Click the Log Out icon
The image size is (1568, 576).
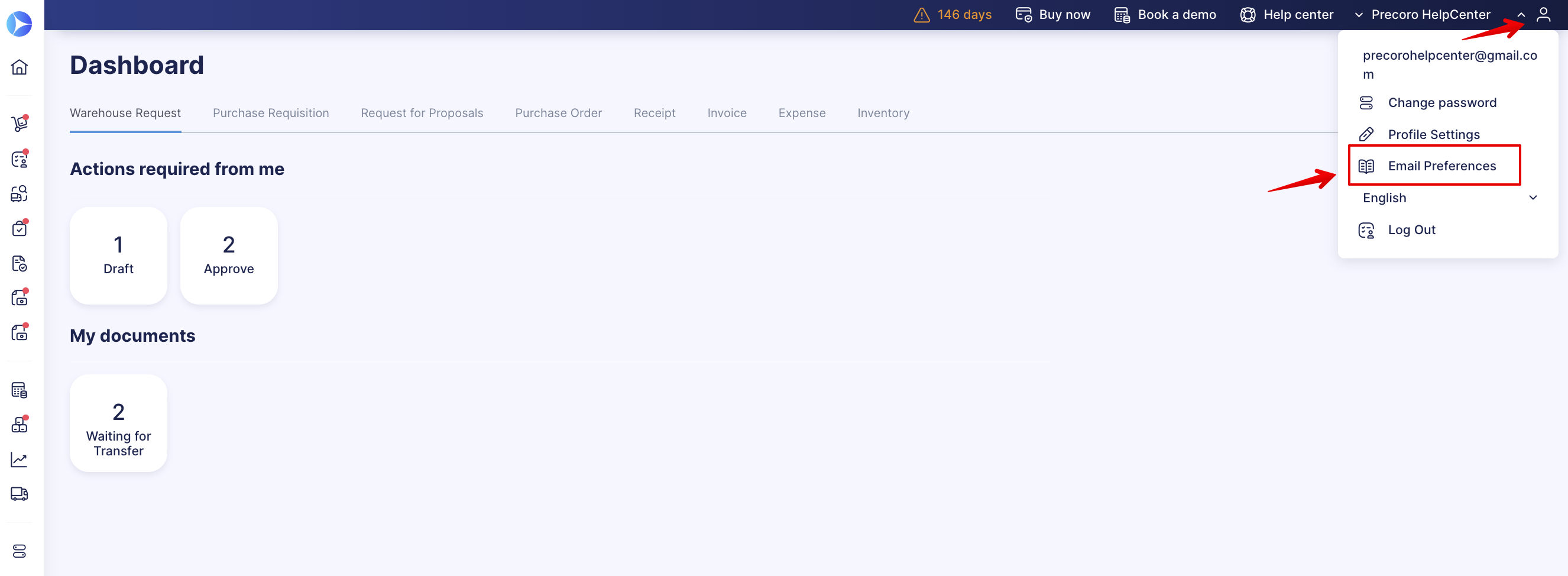[x=1366, y=230]
